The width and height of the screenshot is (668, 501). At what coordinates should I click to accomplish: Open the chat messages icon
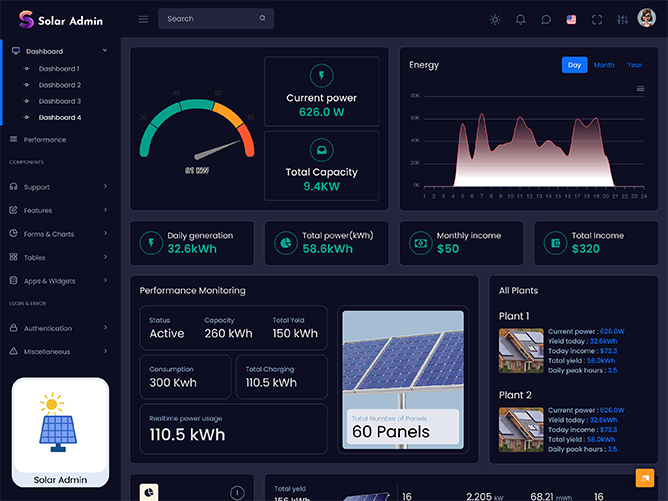click(x=546, y=19)
